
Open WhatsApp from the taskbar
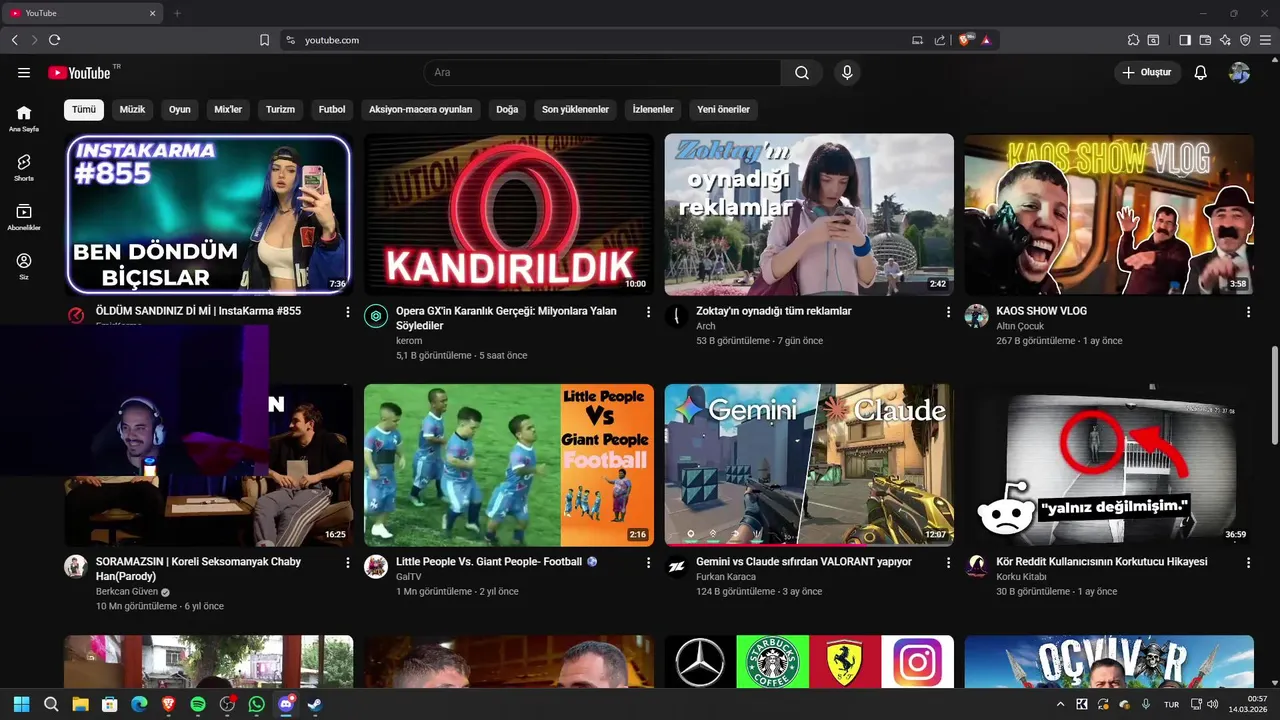(x=256, y=704)
